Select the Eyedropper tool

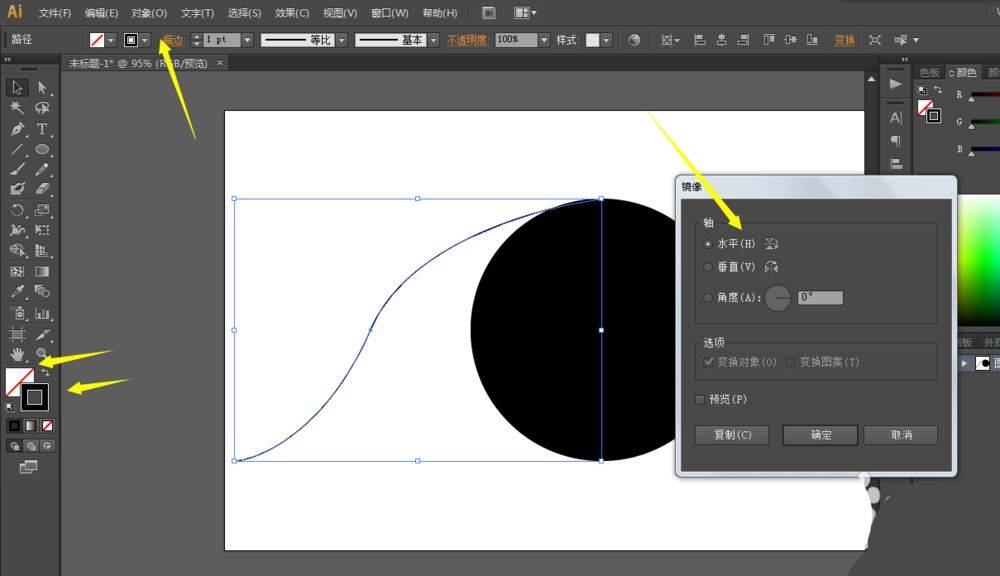(17, 292)
